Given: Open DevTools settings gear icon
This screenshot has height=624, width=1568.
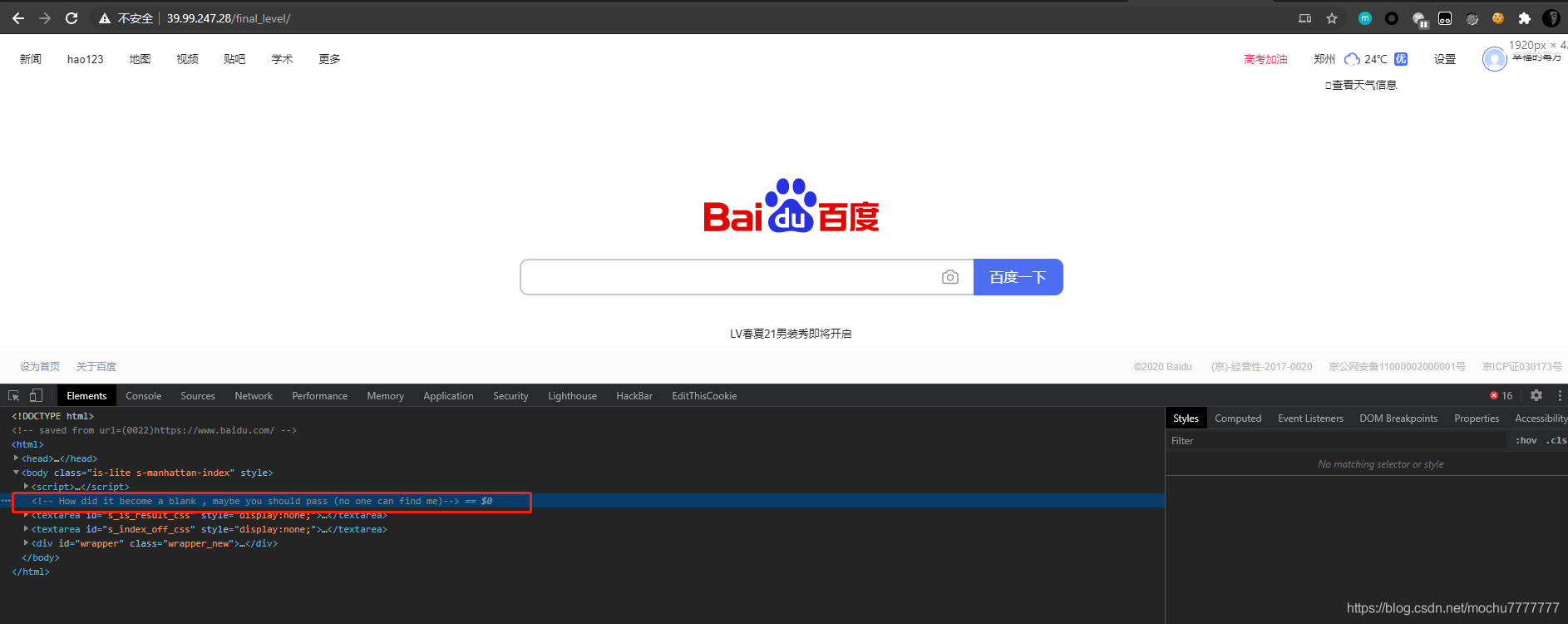Looking at the screenshot, I should pyautogui.click(x=1536, y=396).
